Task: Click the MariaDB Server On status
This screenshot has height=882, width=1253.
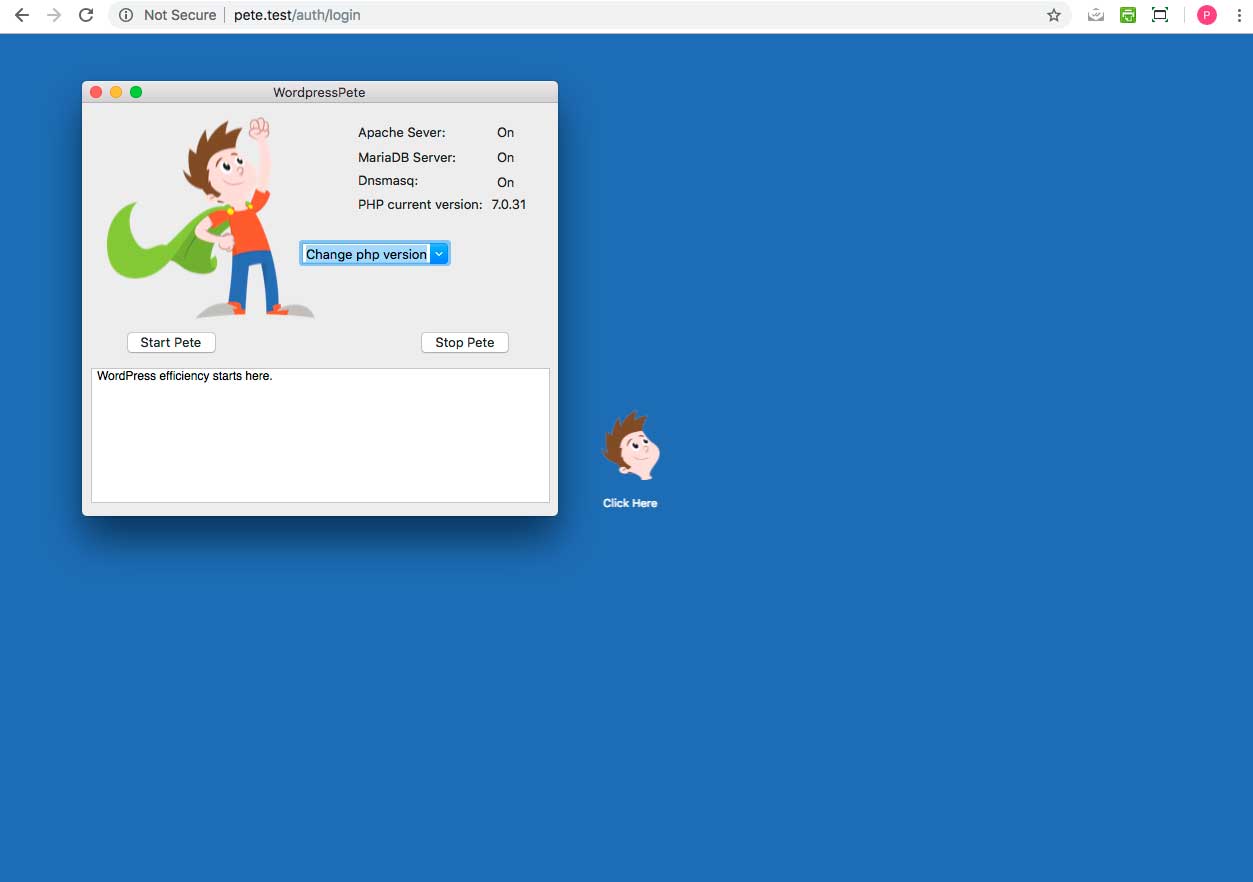Action: coord(506,157)
